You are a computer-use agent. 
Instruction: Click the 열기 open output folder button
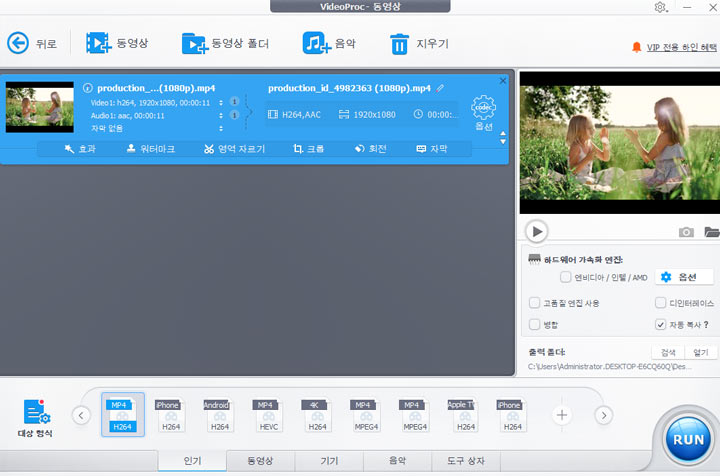pos(701,353)
